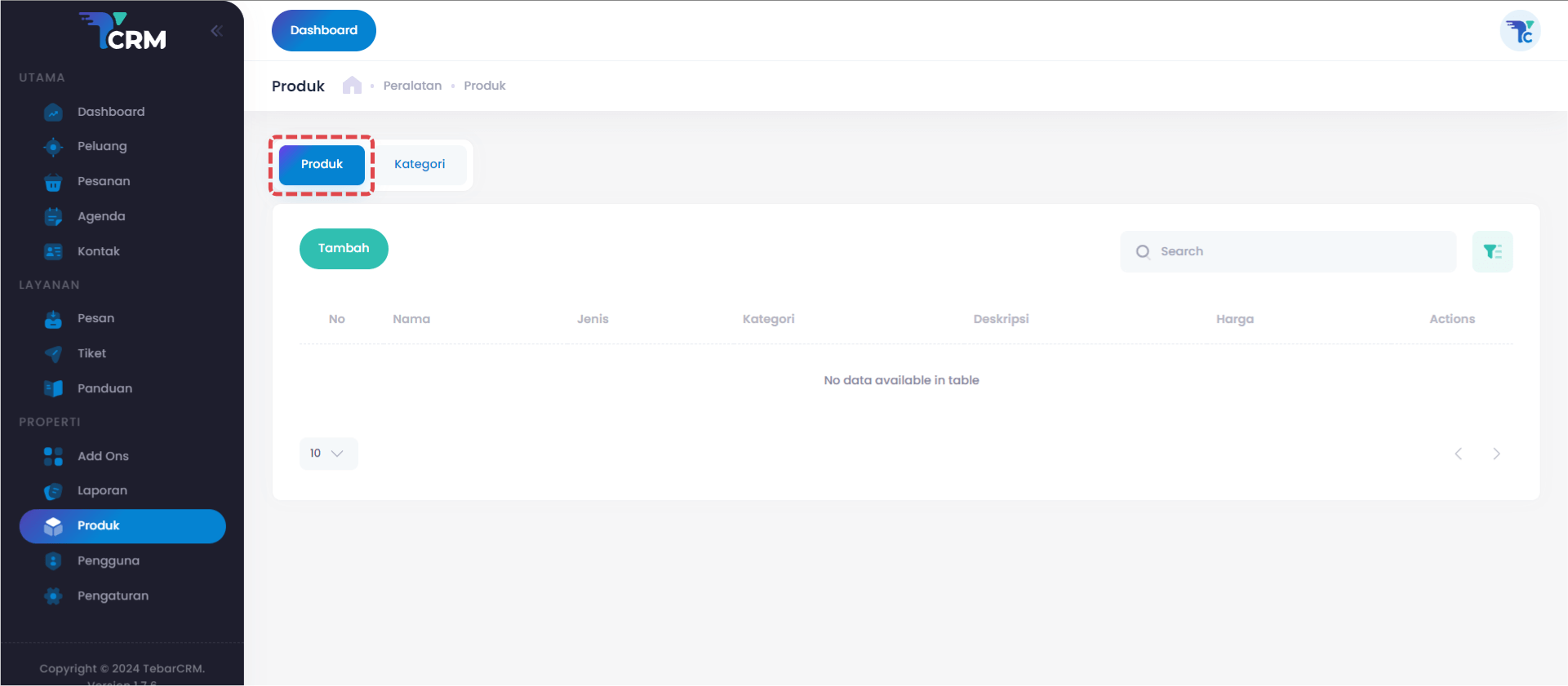Sort table by Nama column header

click(x=411, y=319)
